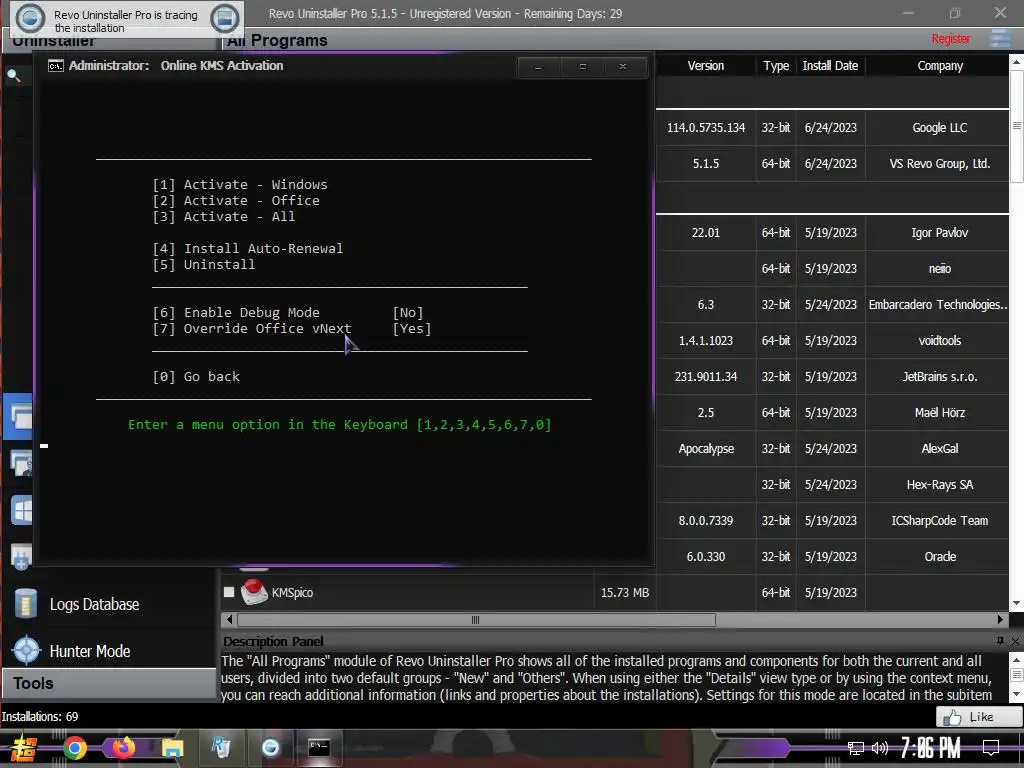This screenshot has width=1024, height=768.
Task: Open the notification center tray icon
Action: coord(991,748)
